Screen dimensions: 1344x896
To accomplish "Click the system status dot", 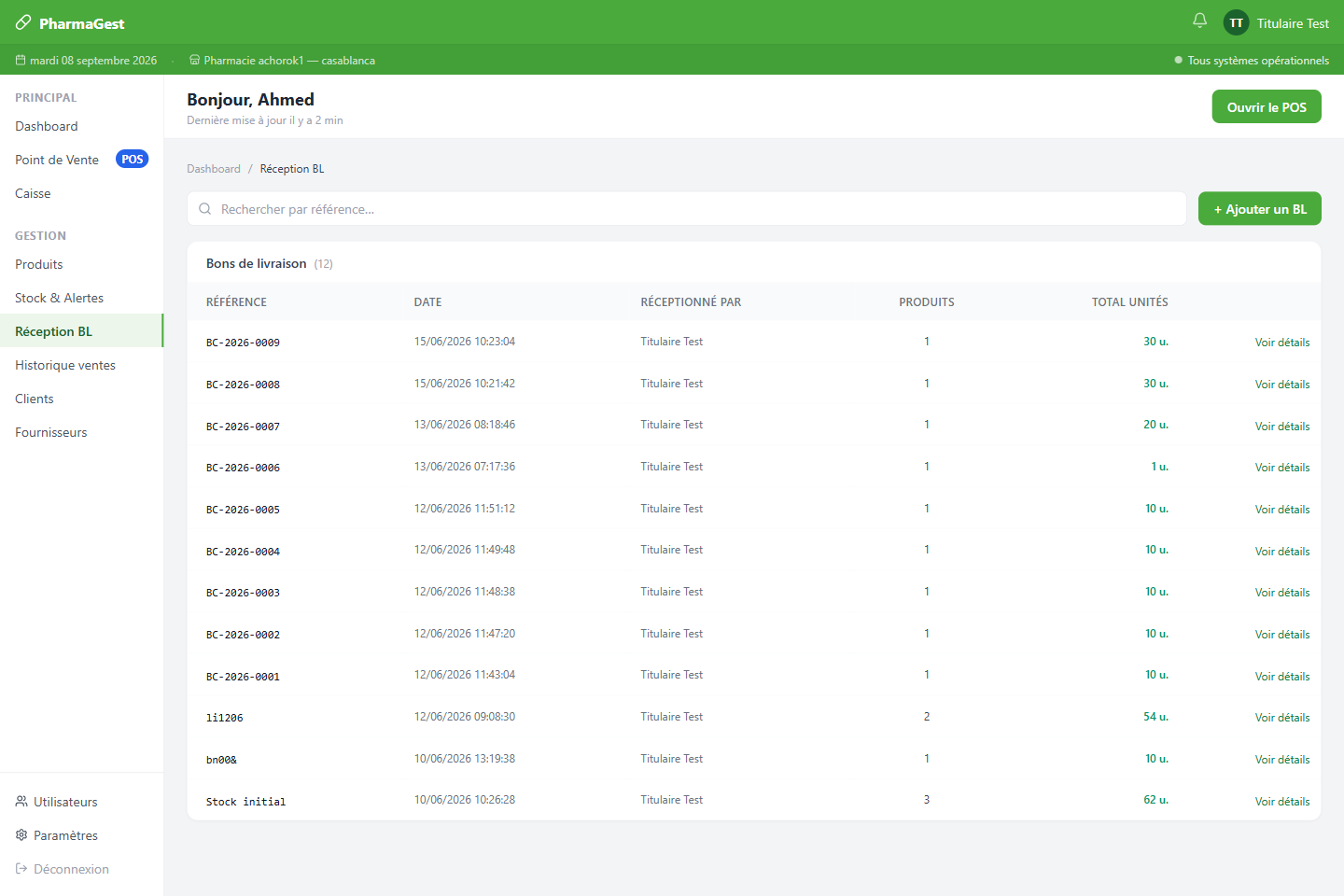I will coord(1178,60).
